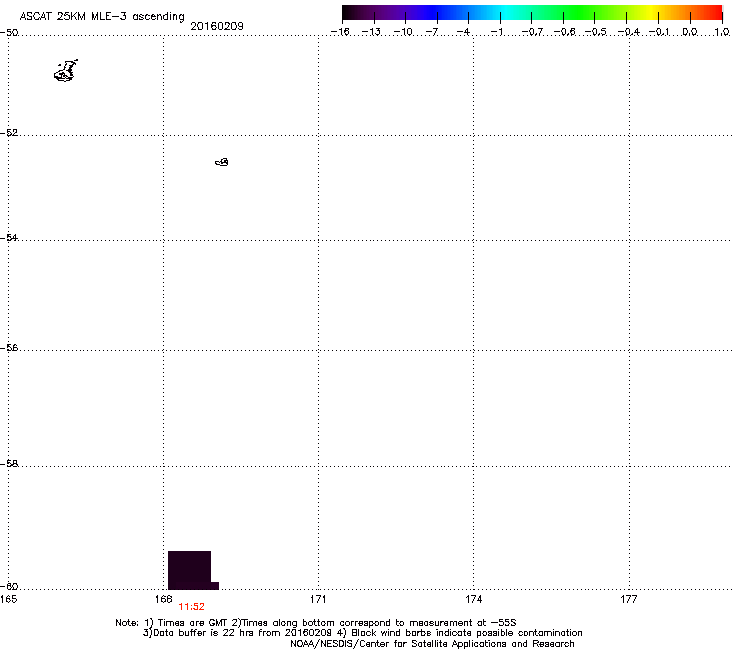
Task: Click the -0.1 color scale label
Action: point(659,32)
